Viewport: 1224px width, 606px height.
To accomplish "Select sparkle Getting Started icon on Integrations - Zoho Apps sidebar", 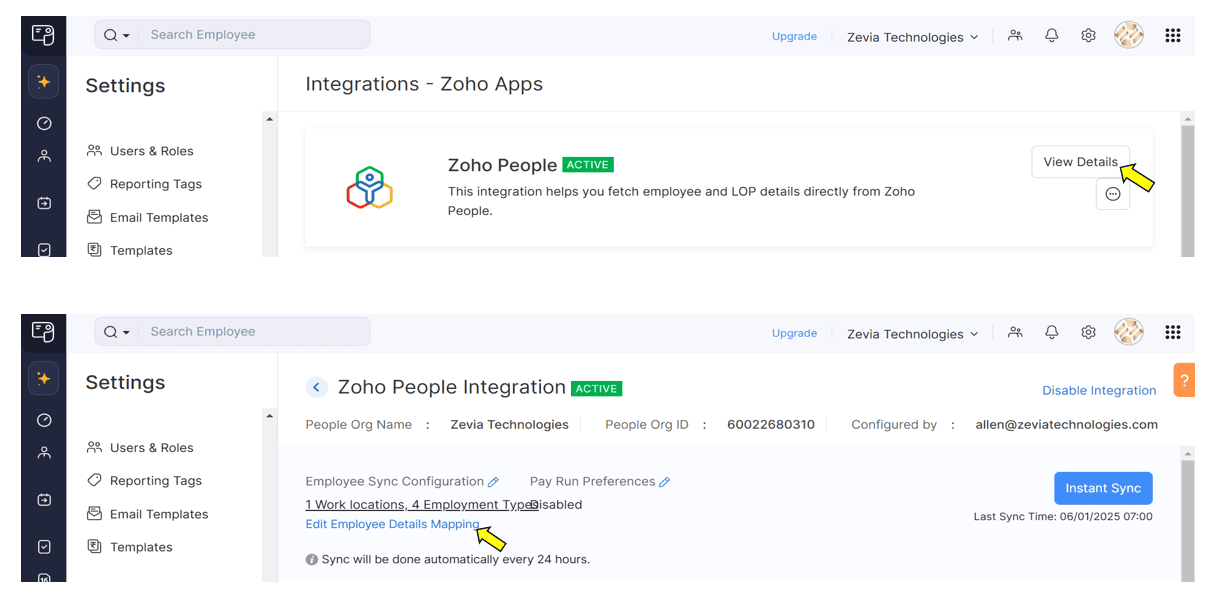I will pyautogui.click(x=43, y=82).
